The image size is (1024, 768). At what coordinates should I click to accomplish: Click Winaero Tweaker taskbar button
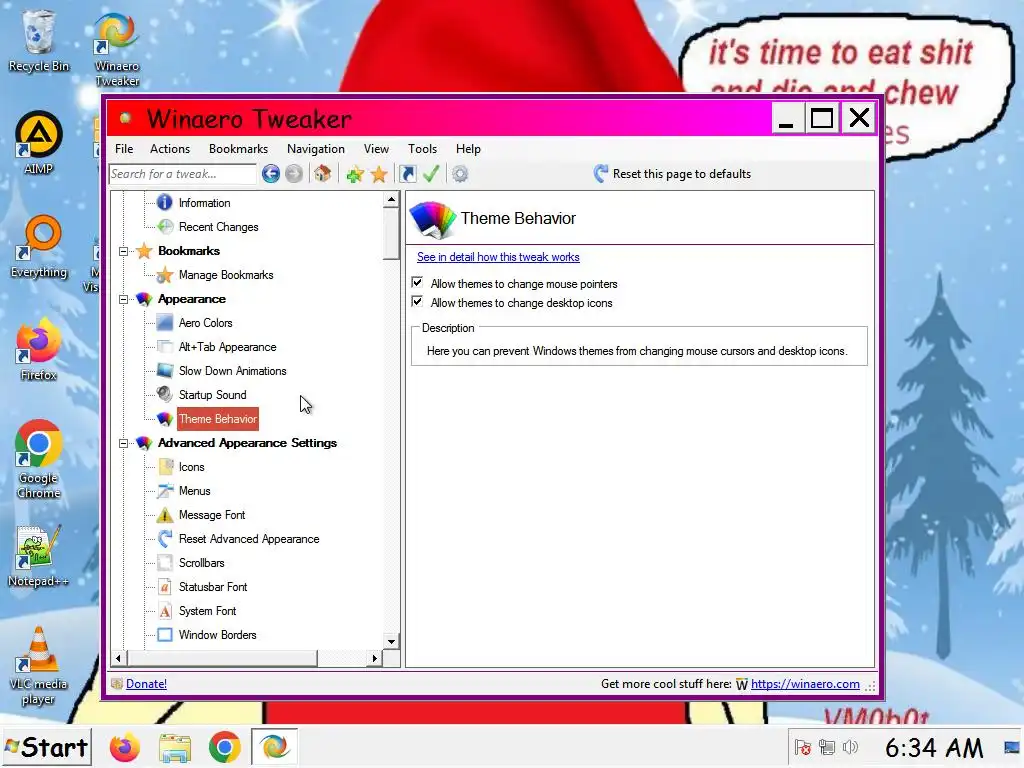[274, 747]
